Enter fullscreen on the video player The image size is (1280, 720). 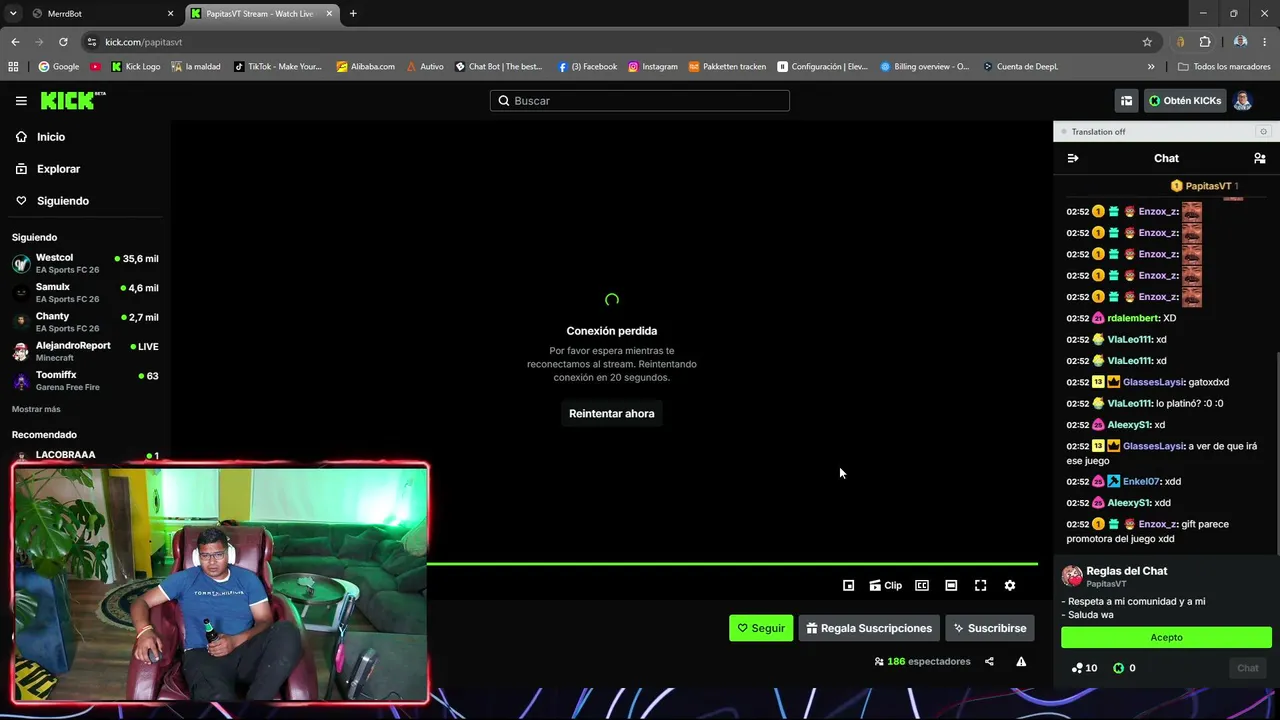tap(980, 586)
